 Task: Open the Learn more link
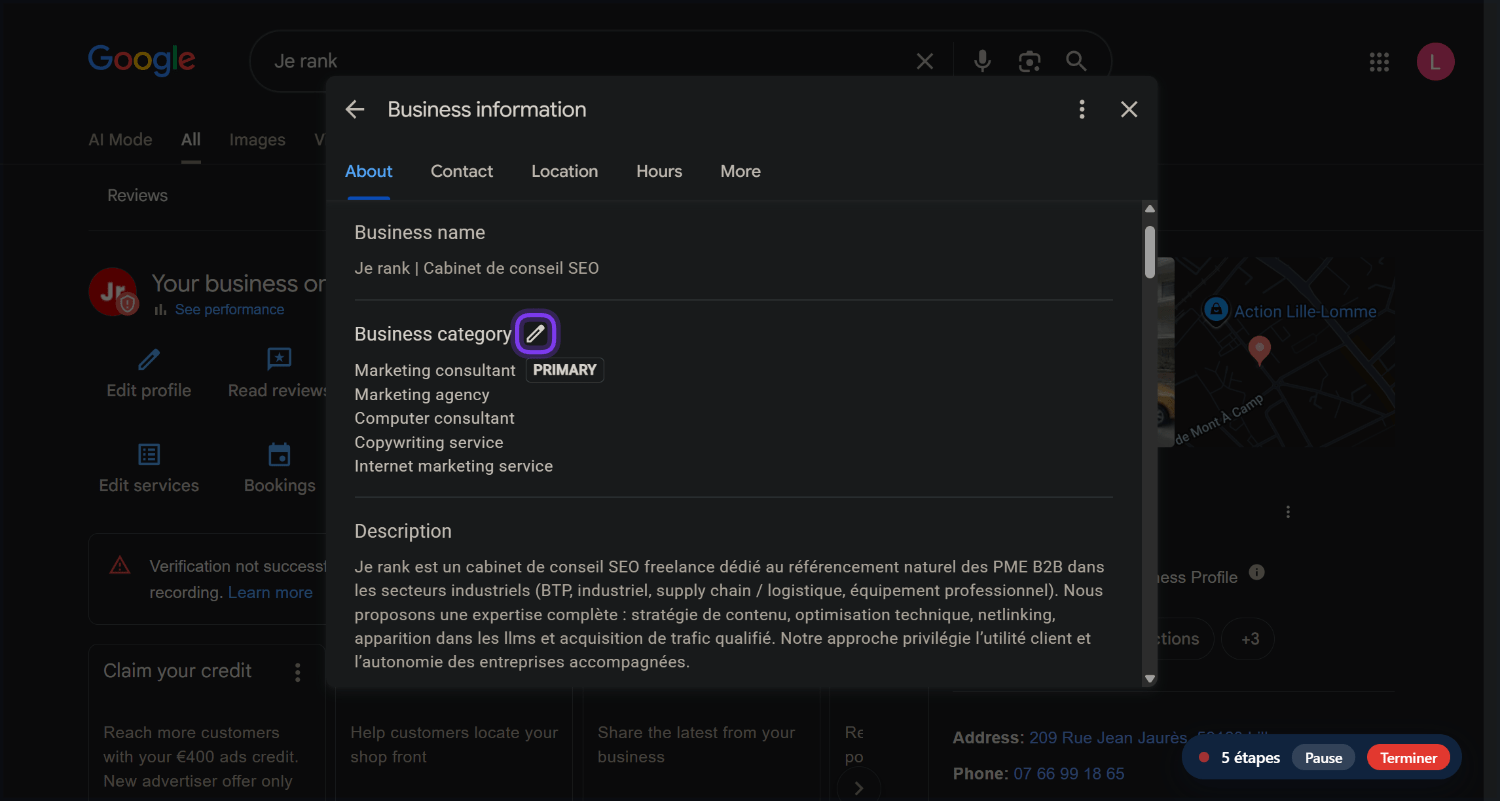click(x=270, y=592)
